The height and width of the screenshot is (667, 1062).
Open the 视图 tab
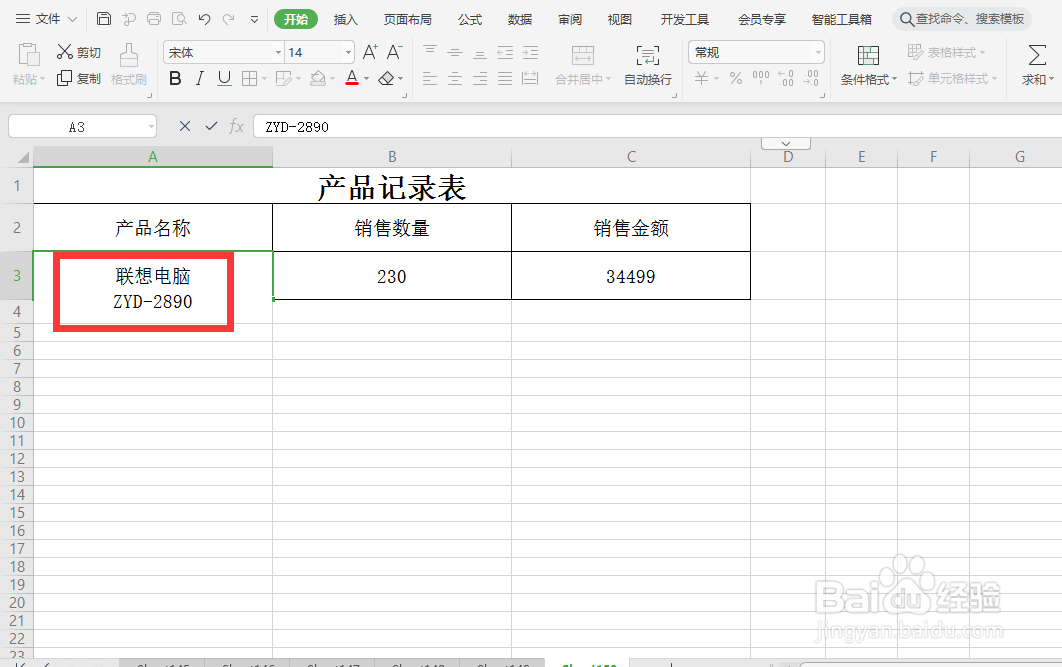coord(620,19)
